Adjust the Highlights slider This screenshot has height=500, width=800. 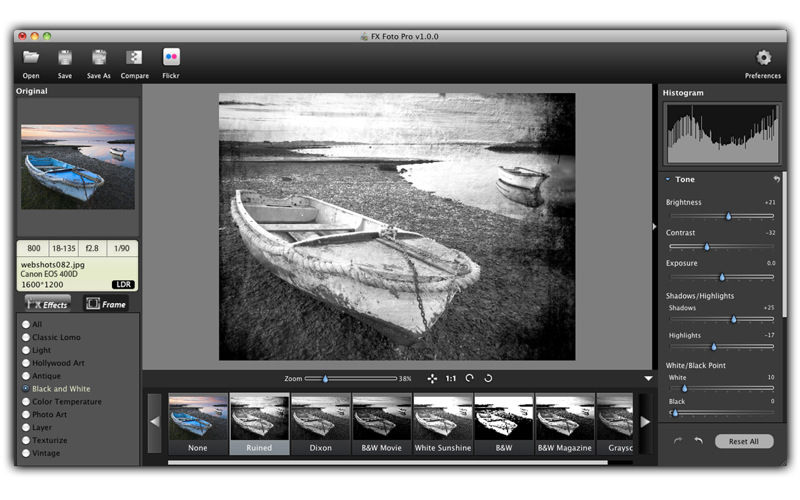coord(722,347)
